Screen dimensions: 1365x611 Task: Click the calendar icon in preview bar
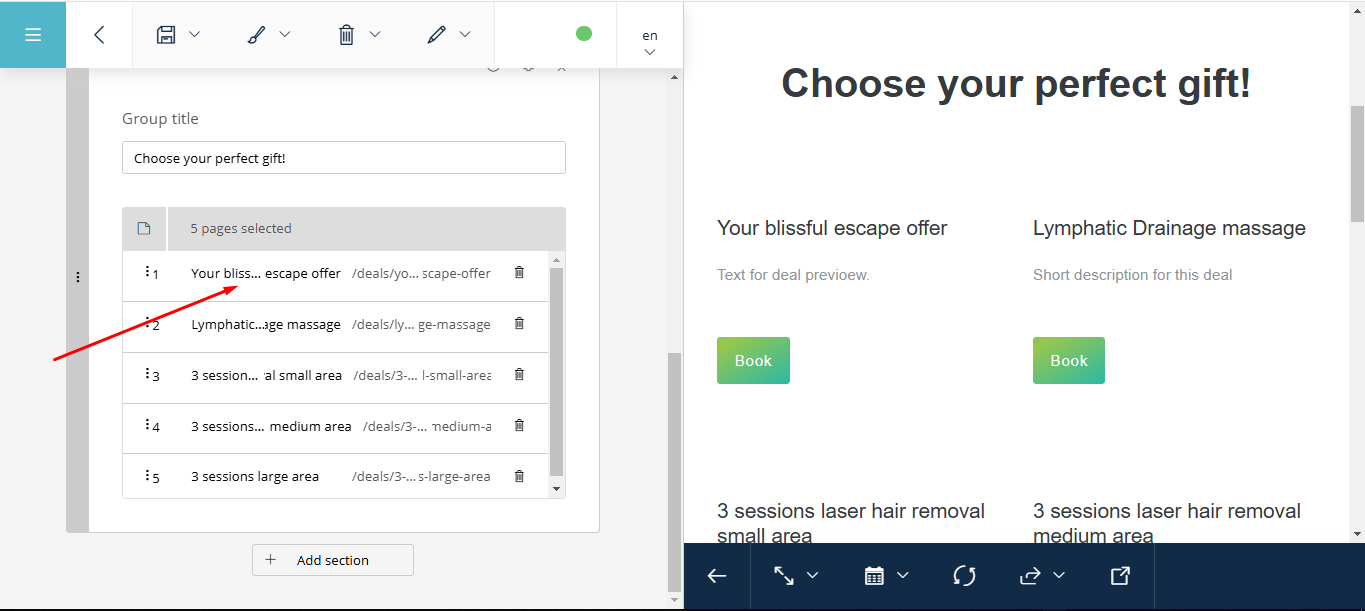[874, 576]
